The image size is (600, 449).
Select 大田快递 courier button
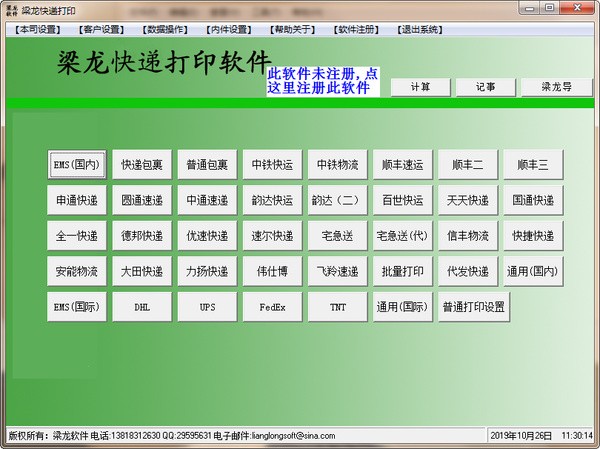142,271
